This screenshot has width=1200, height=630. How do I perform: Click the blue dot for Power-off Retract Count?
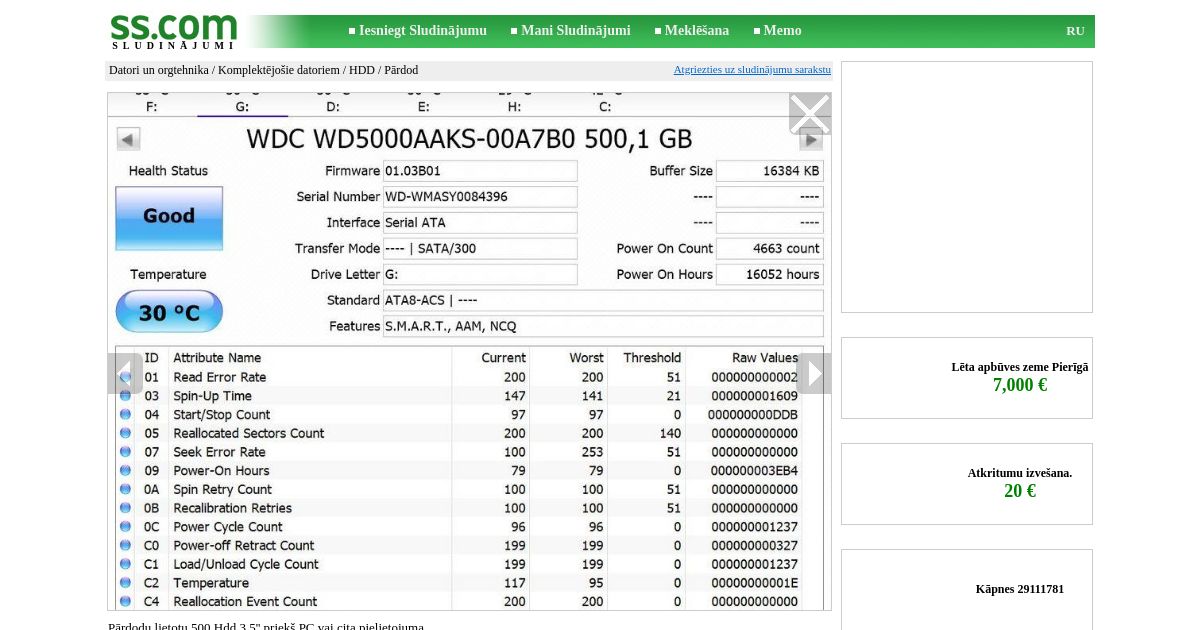[125, 545]
